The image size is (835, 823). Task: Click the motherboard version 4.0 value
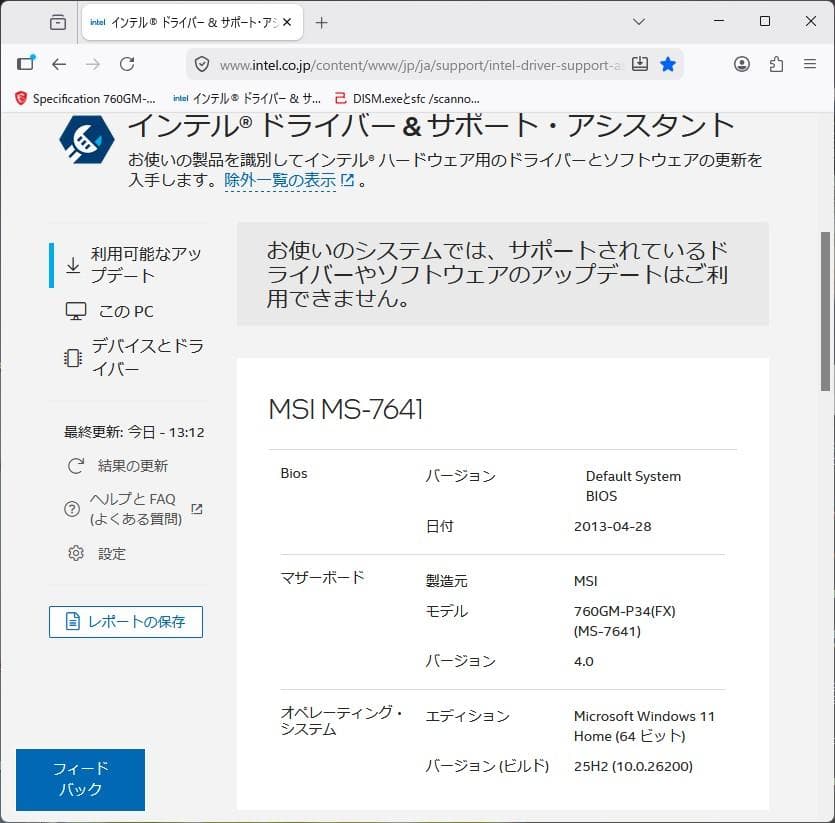click(x=584, y=661)
